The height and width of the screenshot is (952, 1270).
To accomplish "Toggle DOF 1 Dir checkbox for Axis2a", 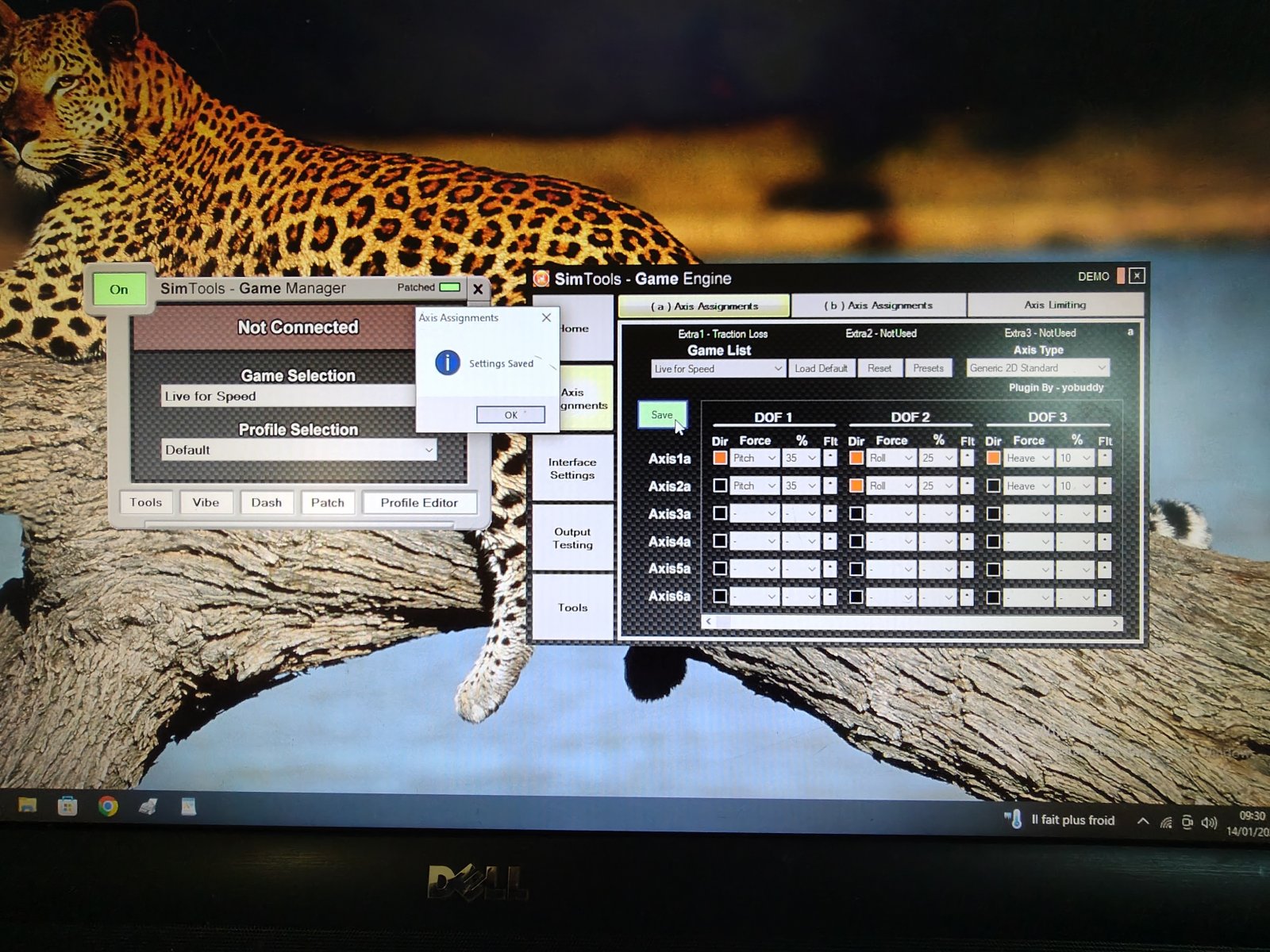I will (x=720, y=486).
